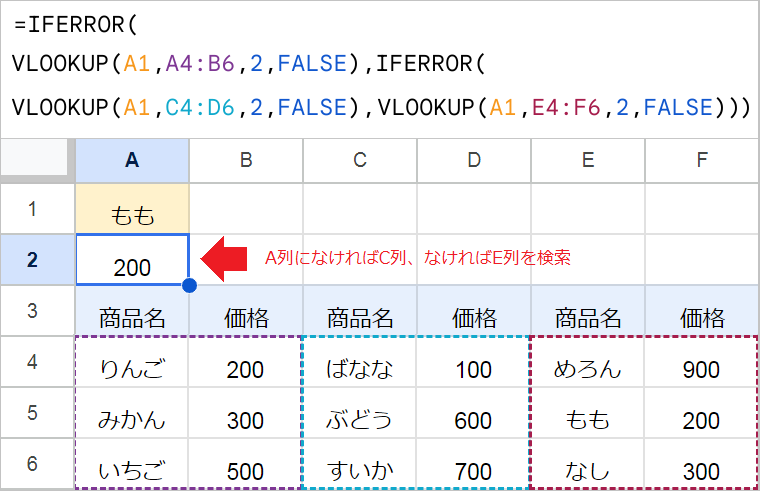Select column E header
This screenshot has width=760, height=493.
(588, 160)
